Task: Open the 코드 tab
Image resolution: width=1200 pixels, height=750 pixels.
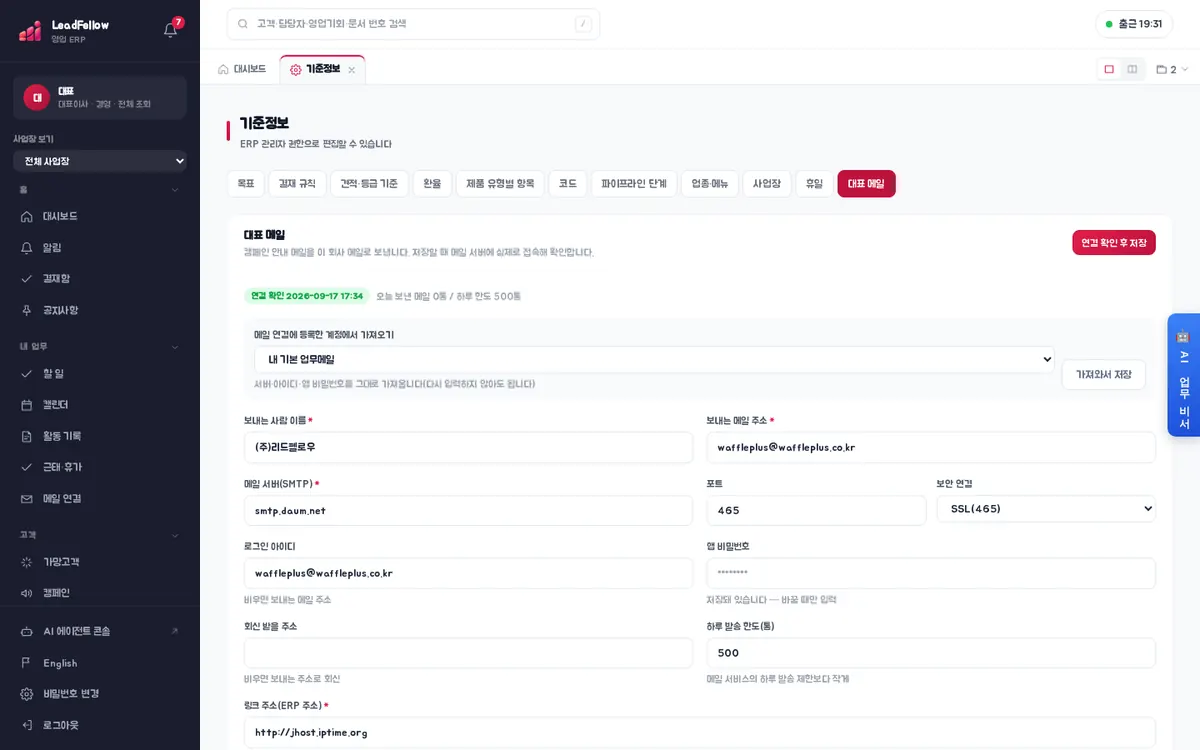Action: [567, 184]
